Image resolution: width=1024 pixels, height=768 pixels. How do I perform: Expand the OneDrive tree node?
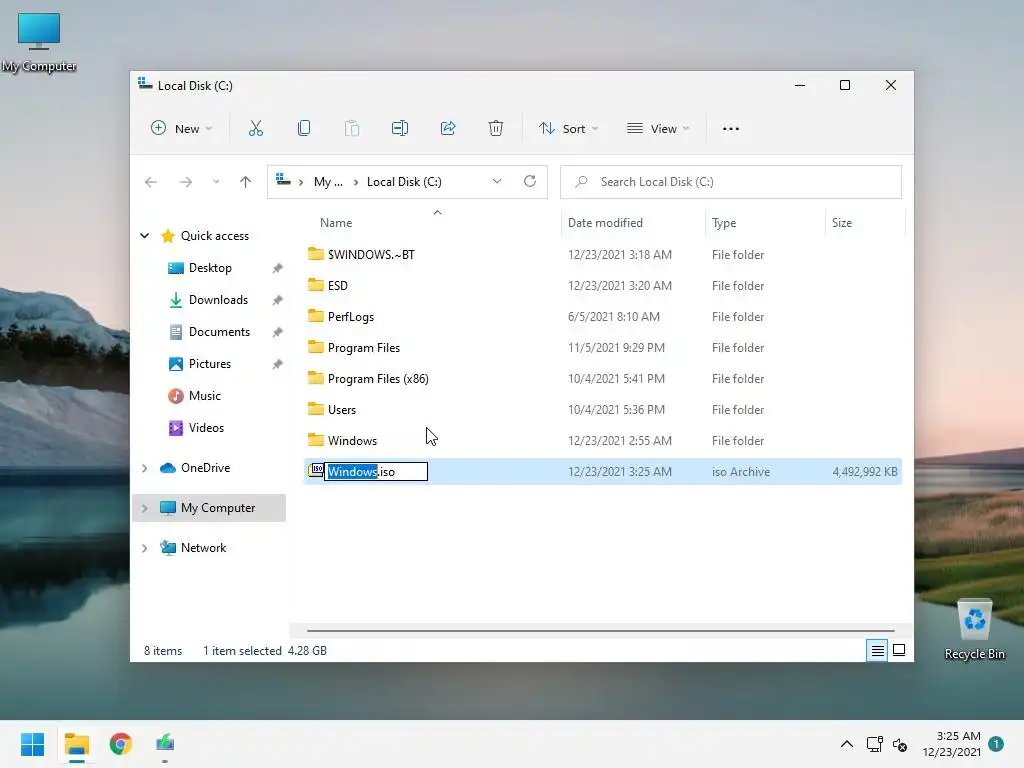[x=145, y=468]
